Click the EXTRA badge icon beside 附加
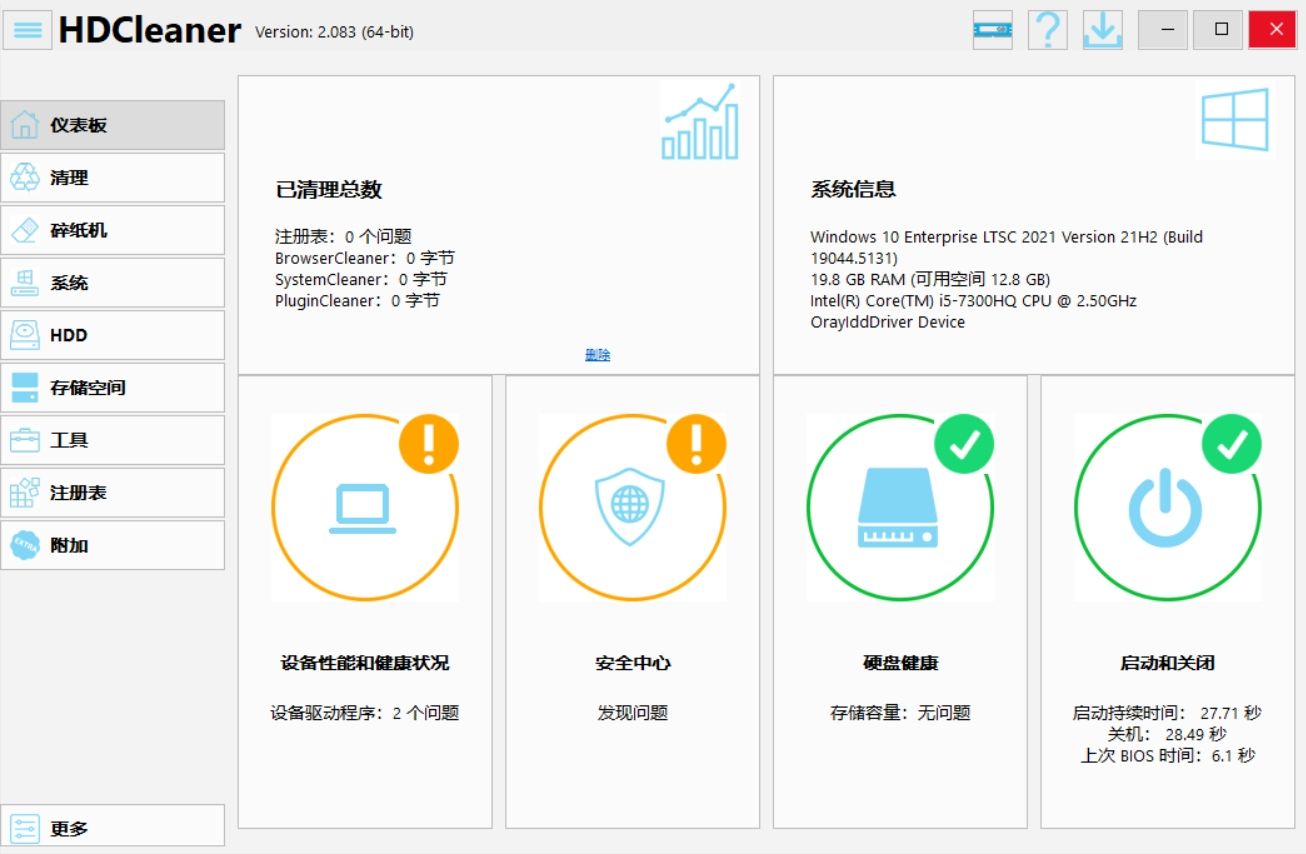1306x854 pixels. click(25, 545)
